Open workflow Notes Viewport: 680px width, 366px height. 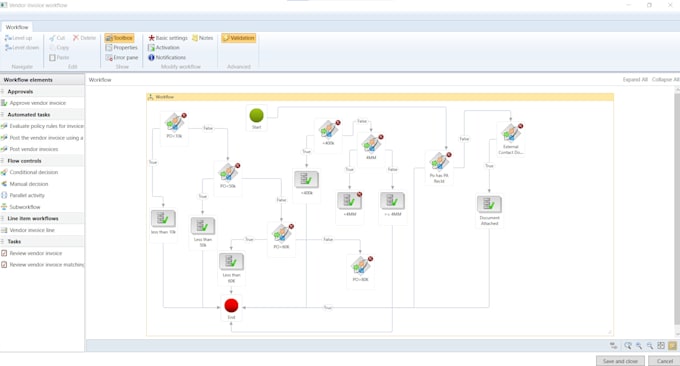[203, 38]
